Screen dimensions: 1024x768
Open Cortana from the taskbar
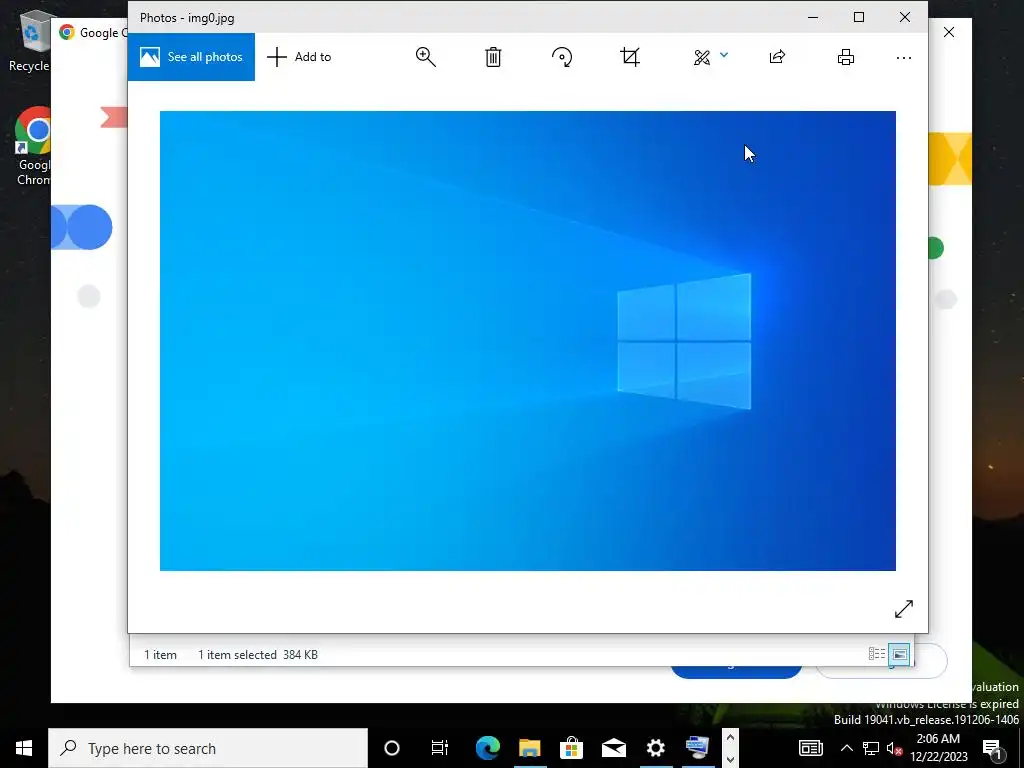pos(392,748)
